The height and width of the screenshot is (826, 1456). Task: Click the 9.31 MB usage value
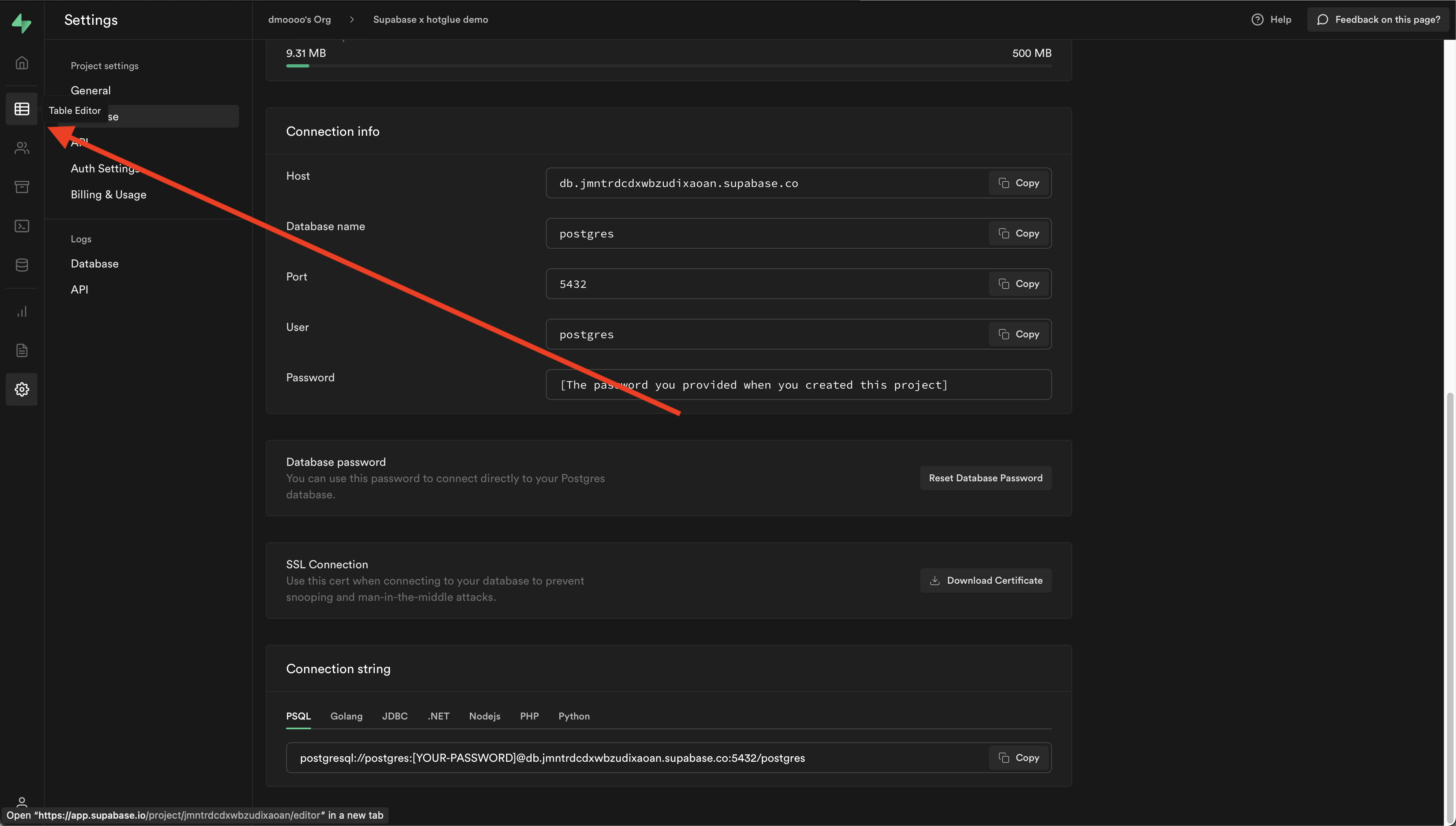pos(306,53)
